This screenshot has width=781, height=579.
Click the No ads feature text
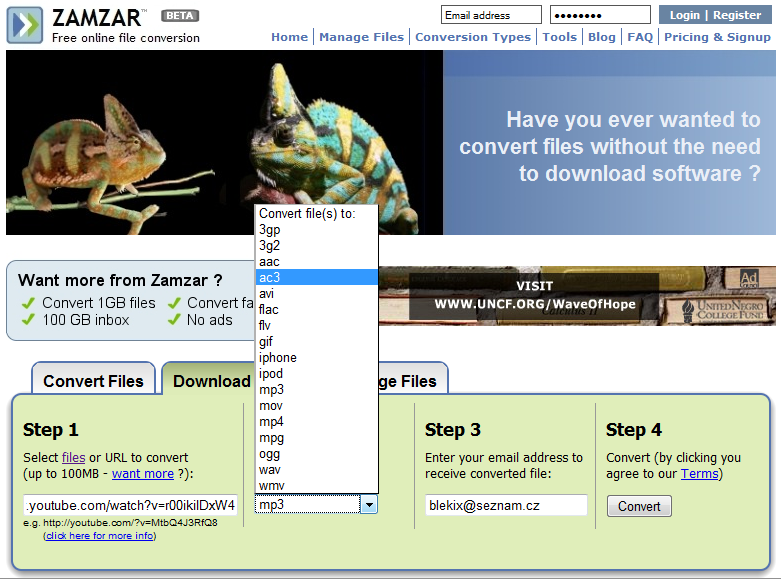210,320
